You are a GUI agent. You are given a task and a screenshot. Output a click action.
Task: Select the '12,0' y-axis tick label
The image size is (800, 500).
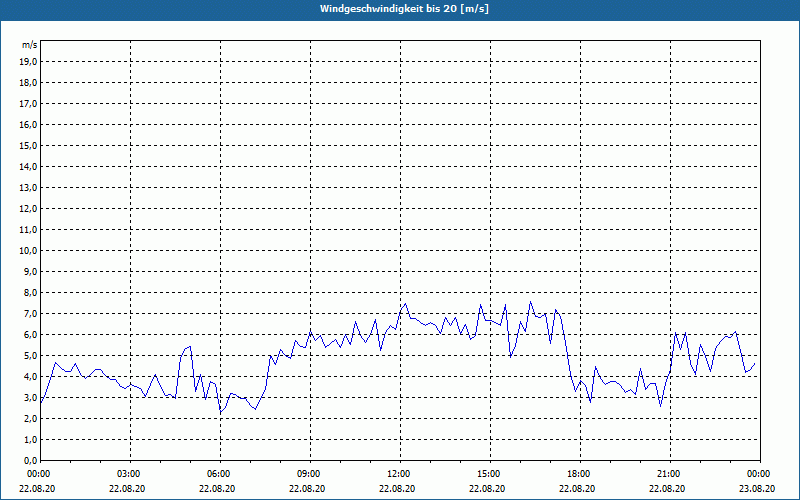click(x=28, y=209)
